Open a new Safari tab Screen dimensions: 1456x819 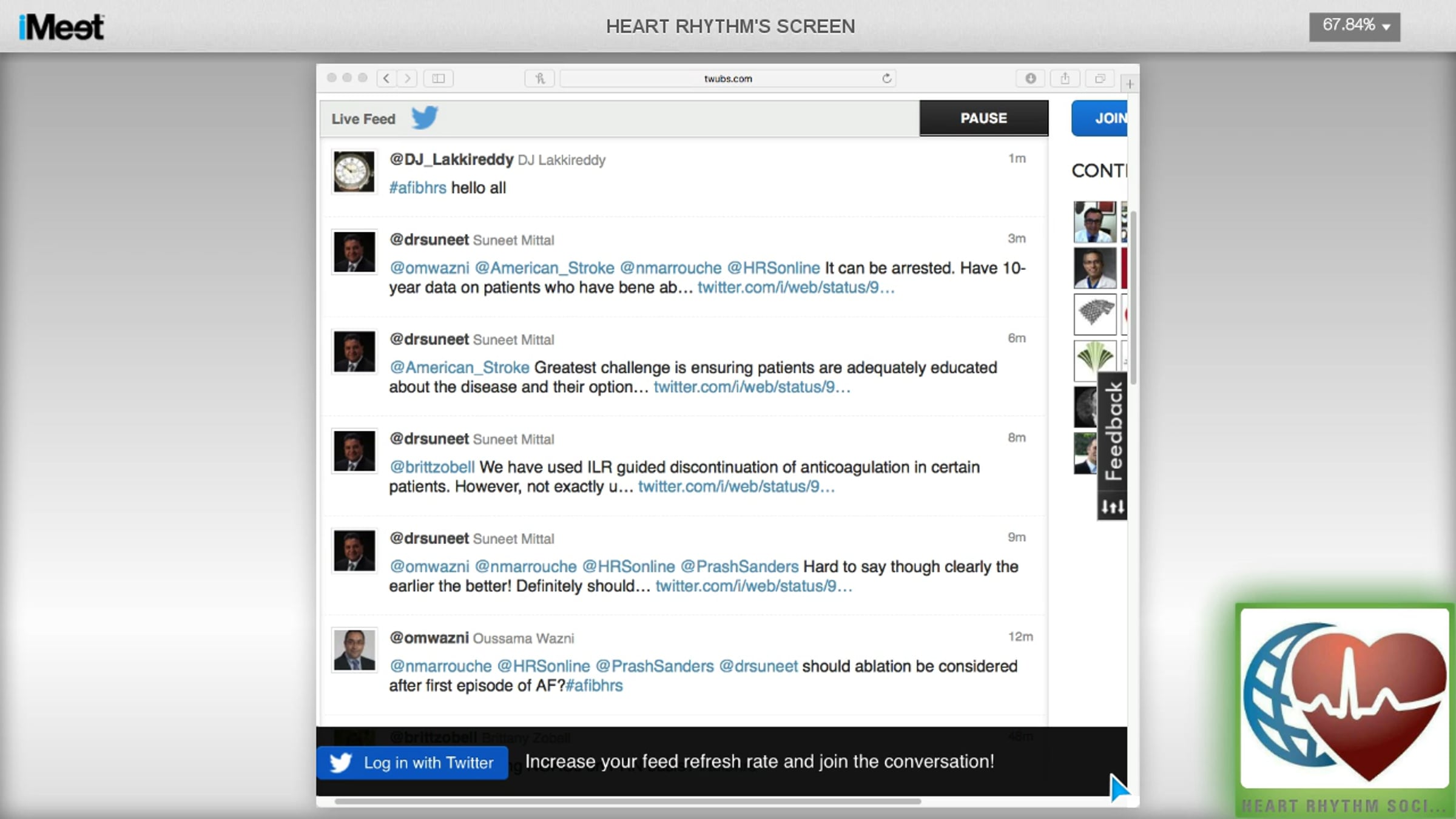(x=1130, y=84)
